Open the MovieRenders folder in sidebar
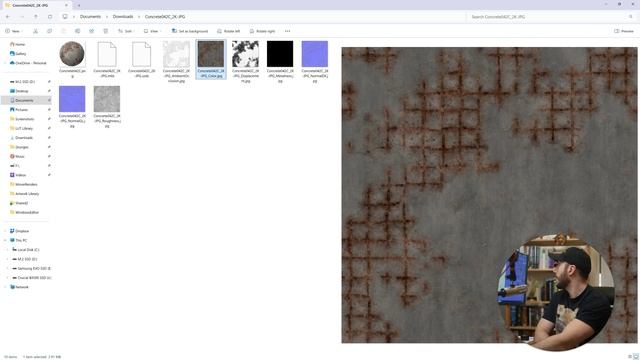 [x=23, y=184]
